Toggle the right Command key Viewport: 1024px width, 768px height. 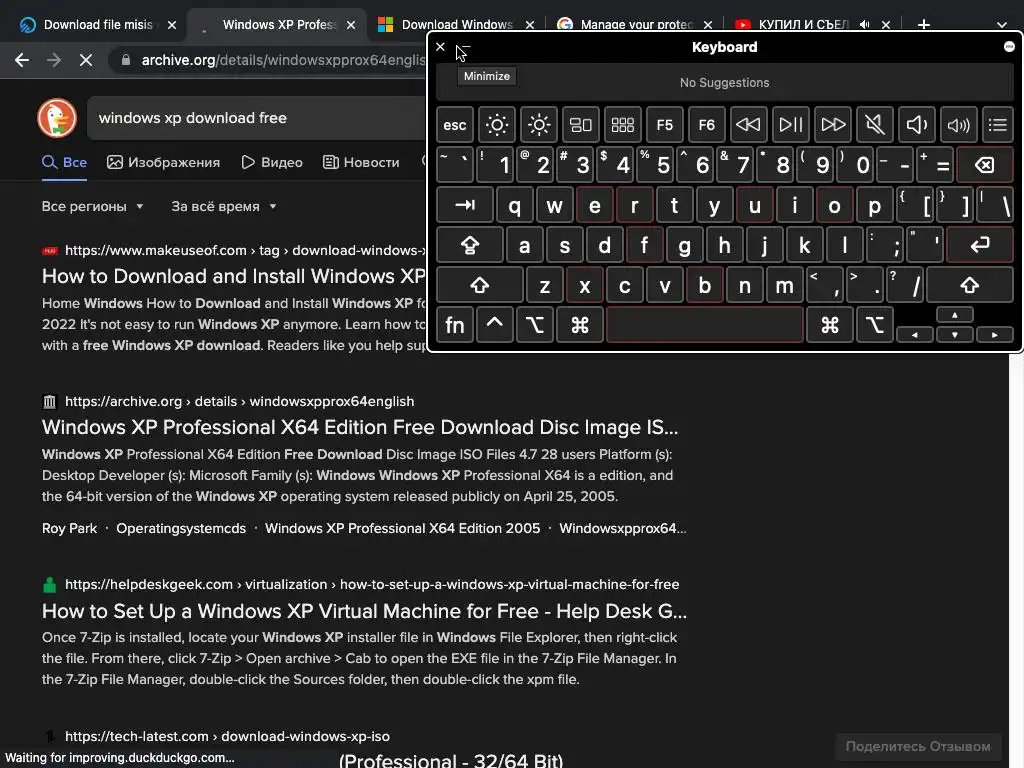[x=830, y=325]
